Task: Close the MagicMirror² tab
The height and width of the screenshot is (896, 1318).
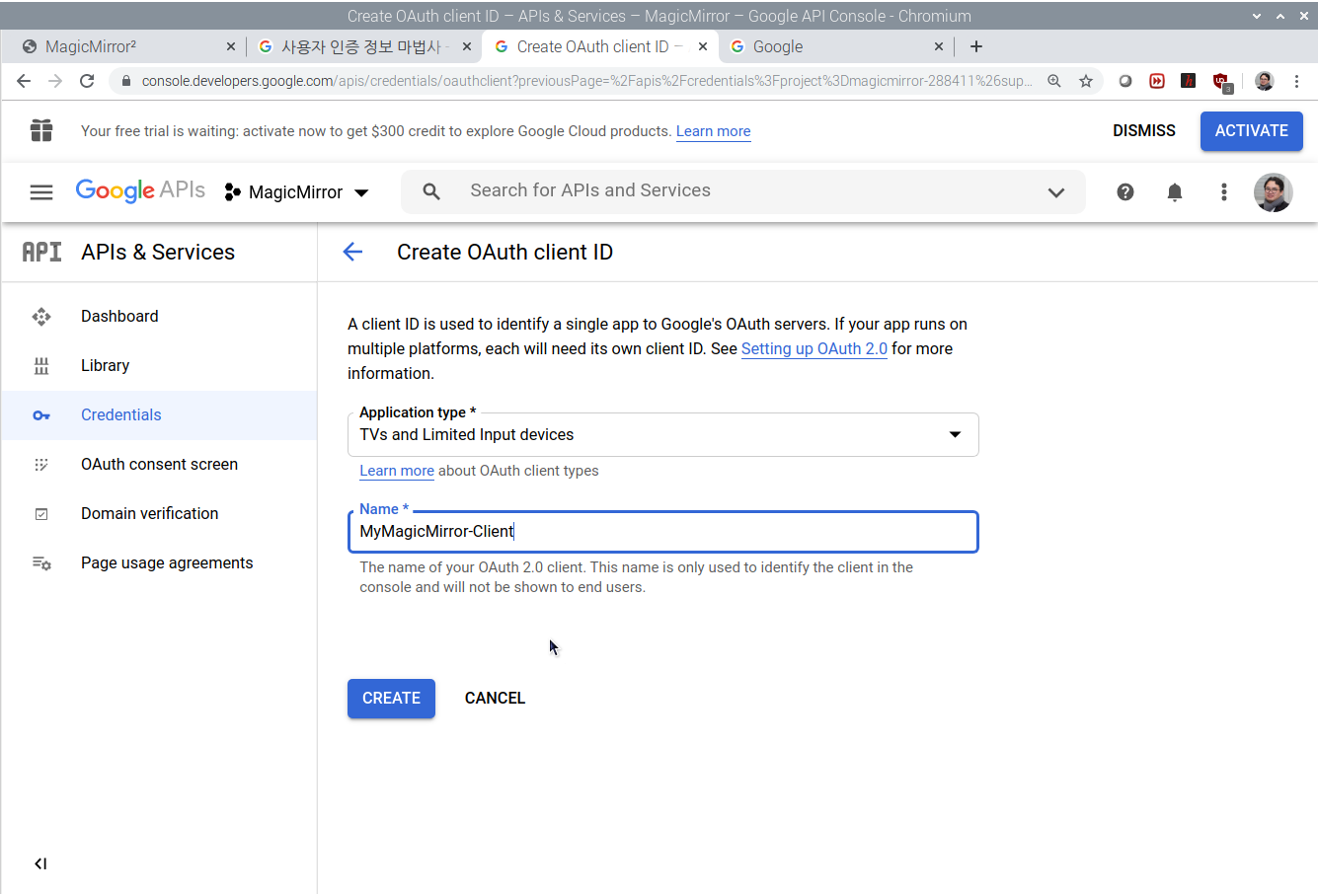Action: (231, 46)
